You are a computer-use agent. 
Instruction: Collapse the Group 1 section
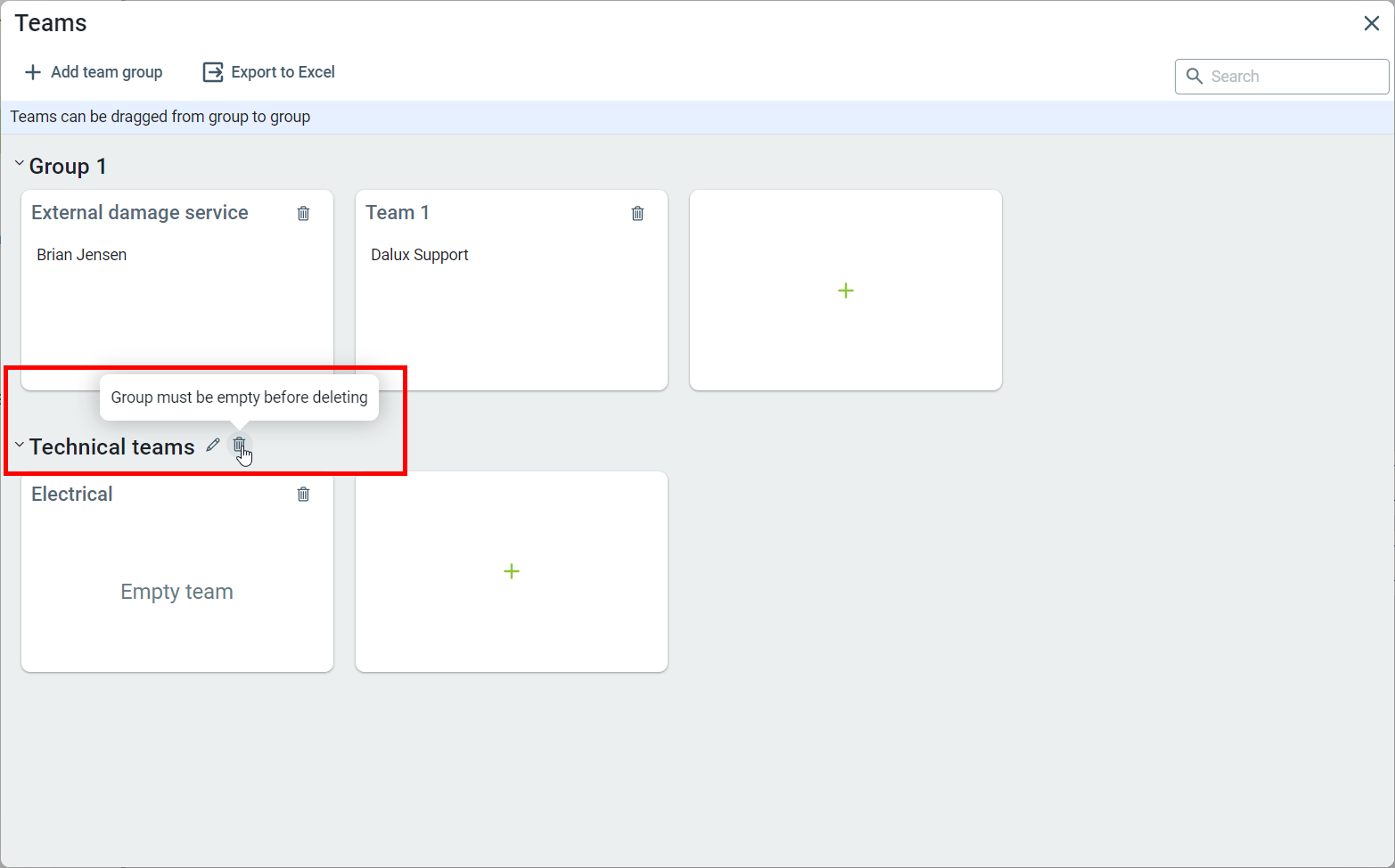(x=19, y=164)
